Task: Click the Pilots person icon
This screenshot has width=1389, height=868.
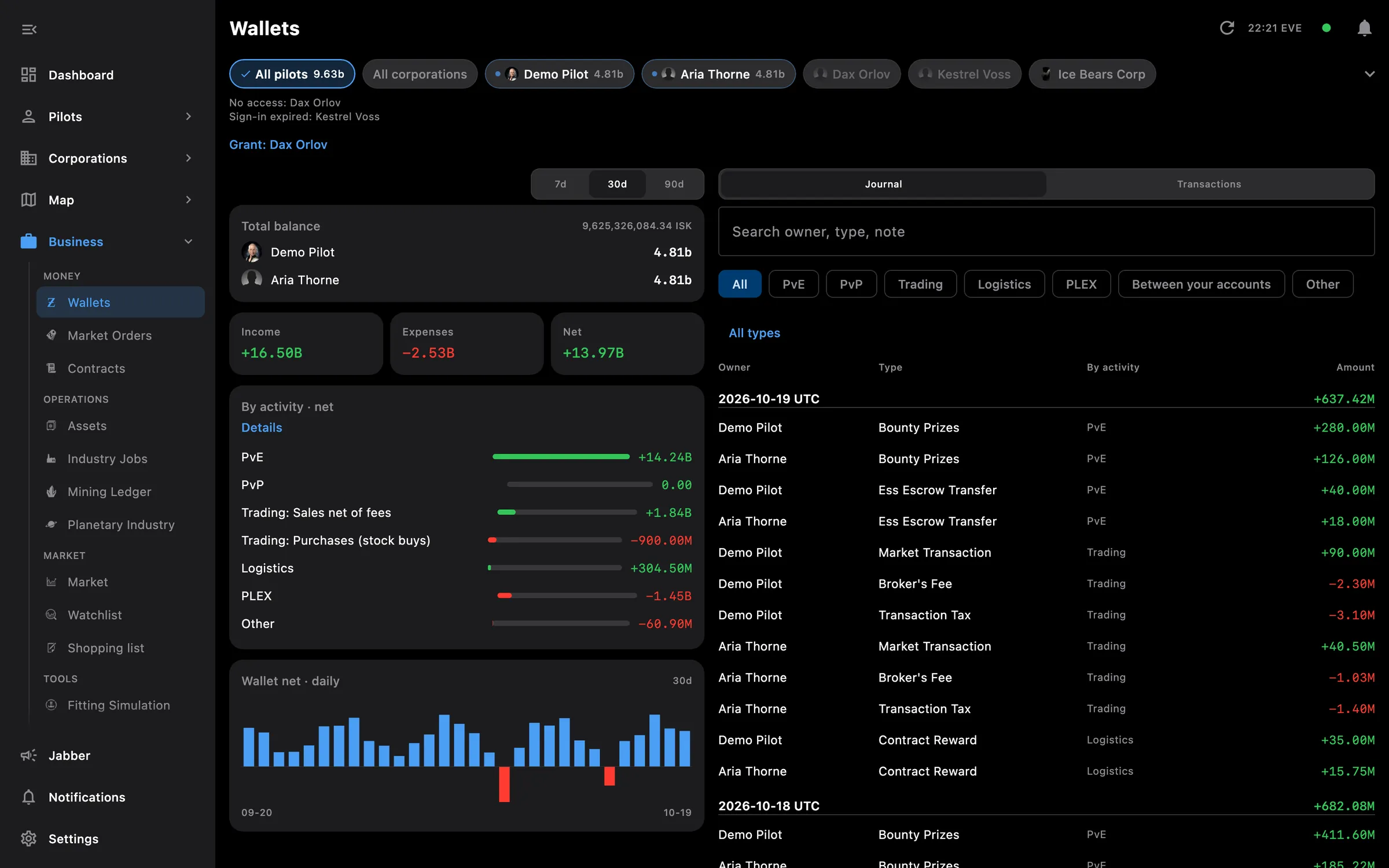Action: click(28, 116)
